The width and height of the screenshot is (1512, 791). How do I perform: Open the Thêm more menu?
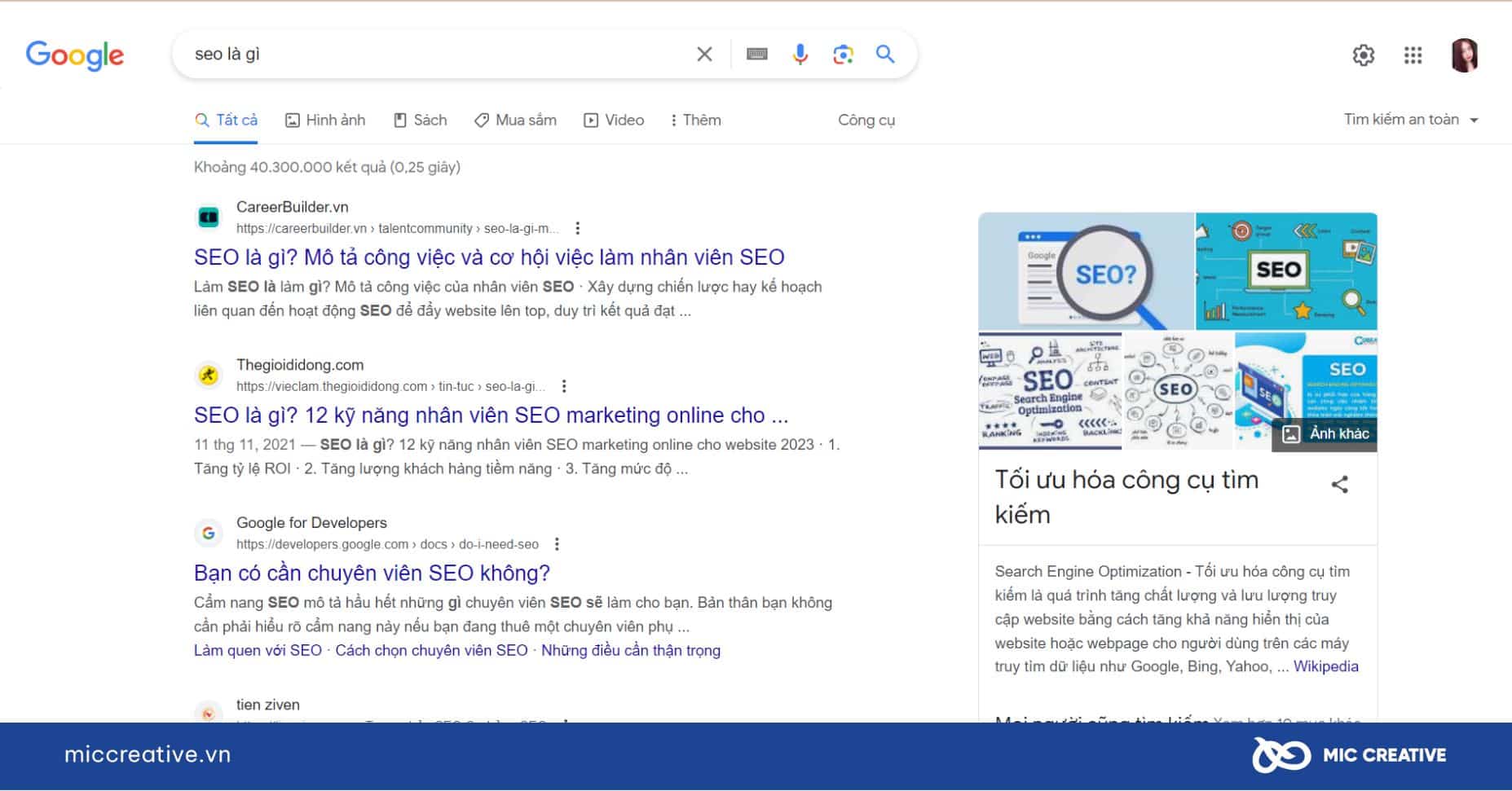click(x=696, y=121)
